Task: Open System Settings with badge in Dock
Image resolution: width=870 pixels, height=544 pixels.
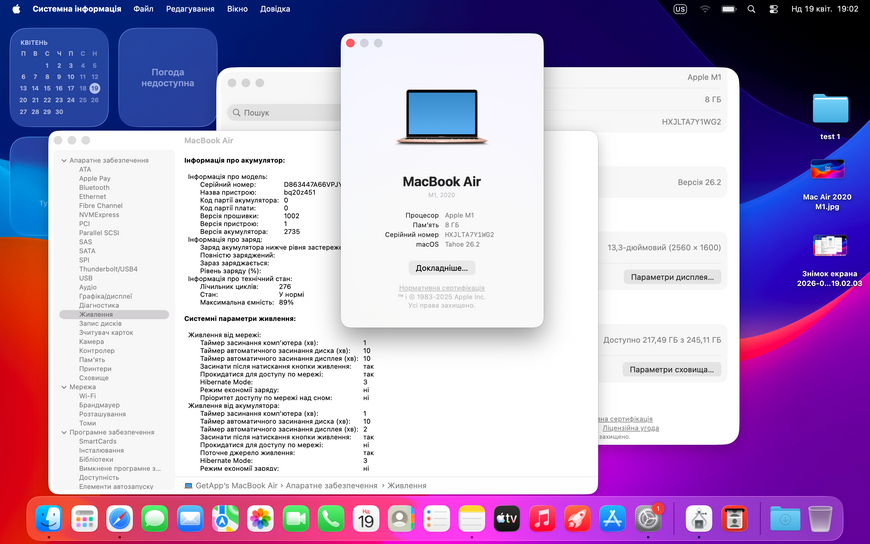Action: click(x=648, y=520)
